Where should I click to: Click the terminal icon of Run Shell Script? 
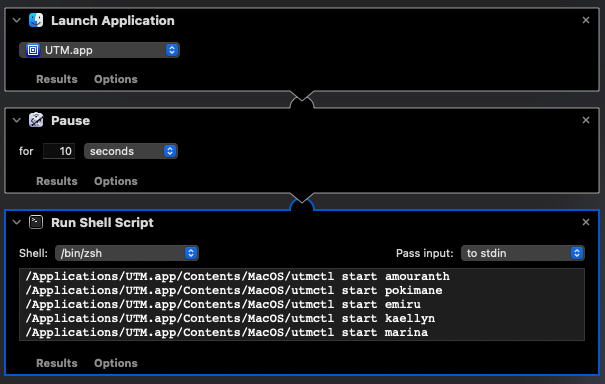[36, 222]
